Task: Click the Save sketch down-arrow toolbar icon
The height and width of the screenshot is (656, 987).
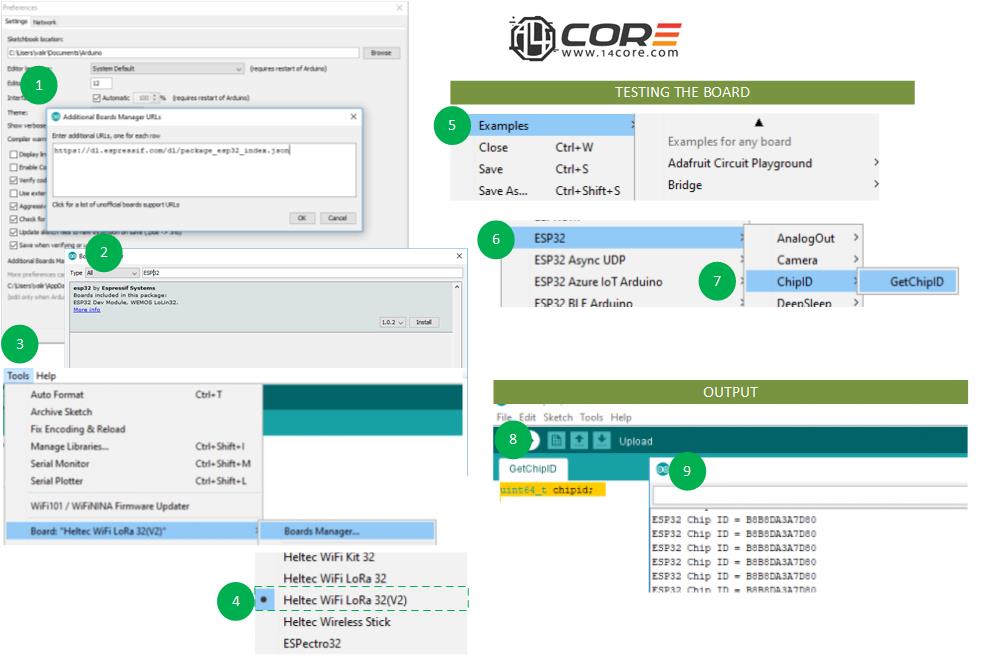Action: tap(601, 440)
